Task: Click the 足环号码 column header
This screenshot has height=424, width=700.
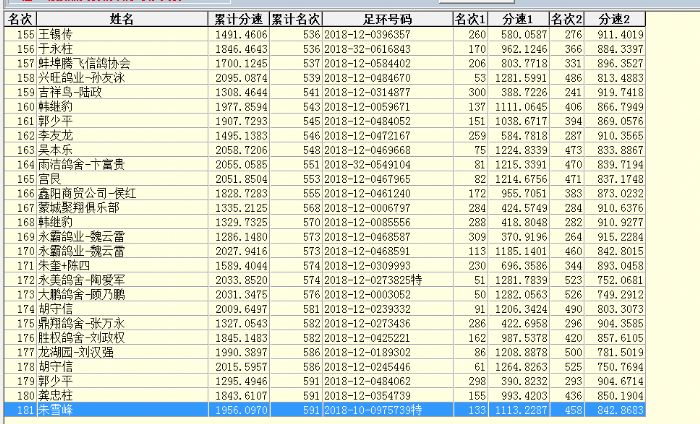Action: coord(386,19)
